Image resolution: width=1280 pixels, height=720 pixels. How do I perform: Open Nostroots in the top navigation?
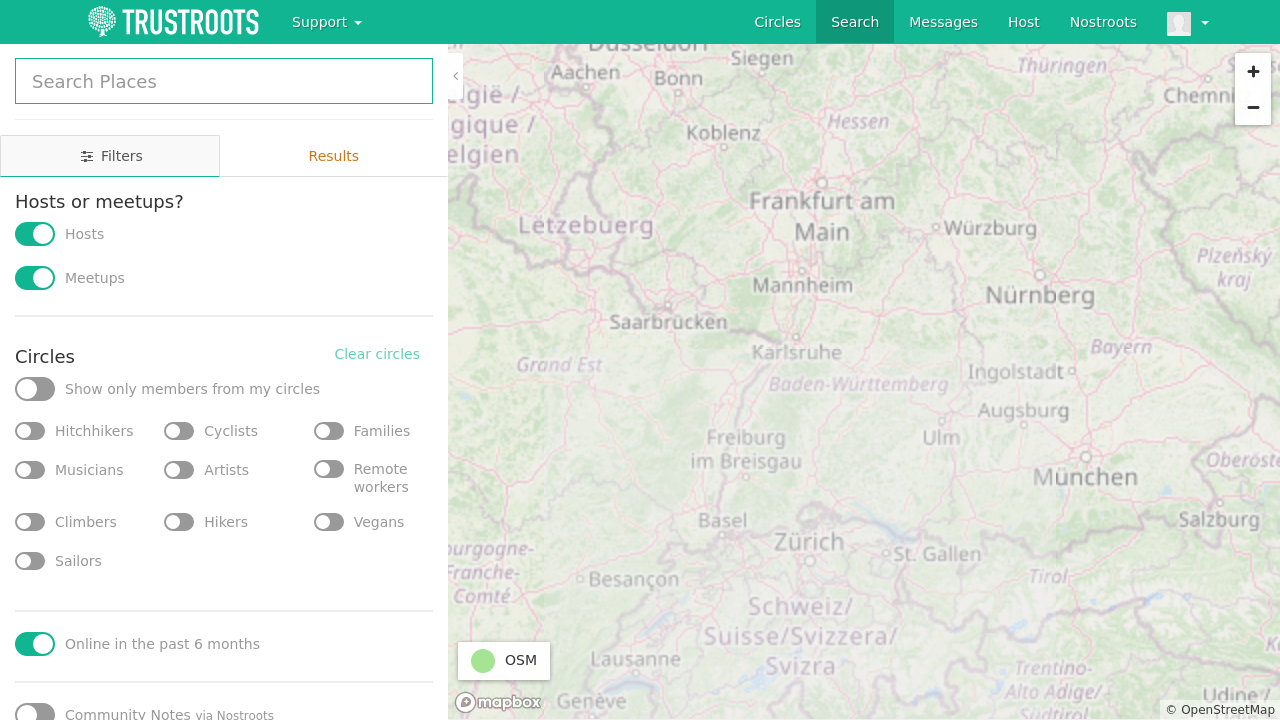point(1103,22)
